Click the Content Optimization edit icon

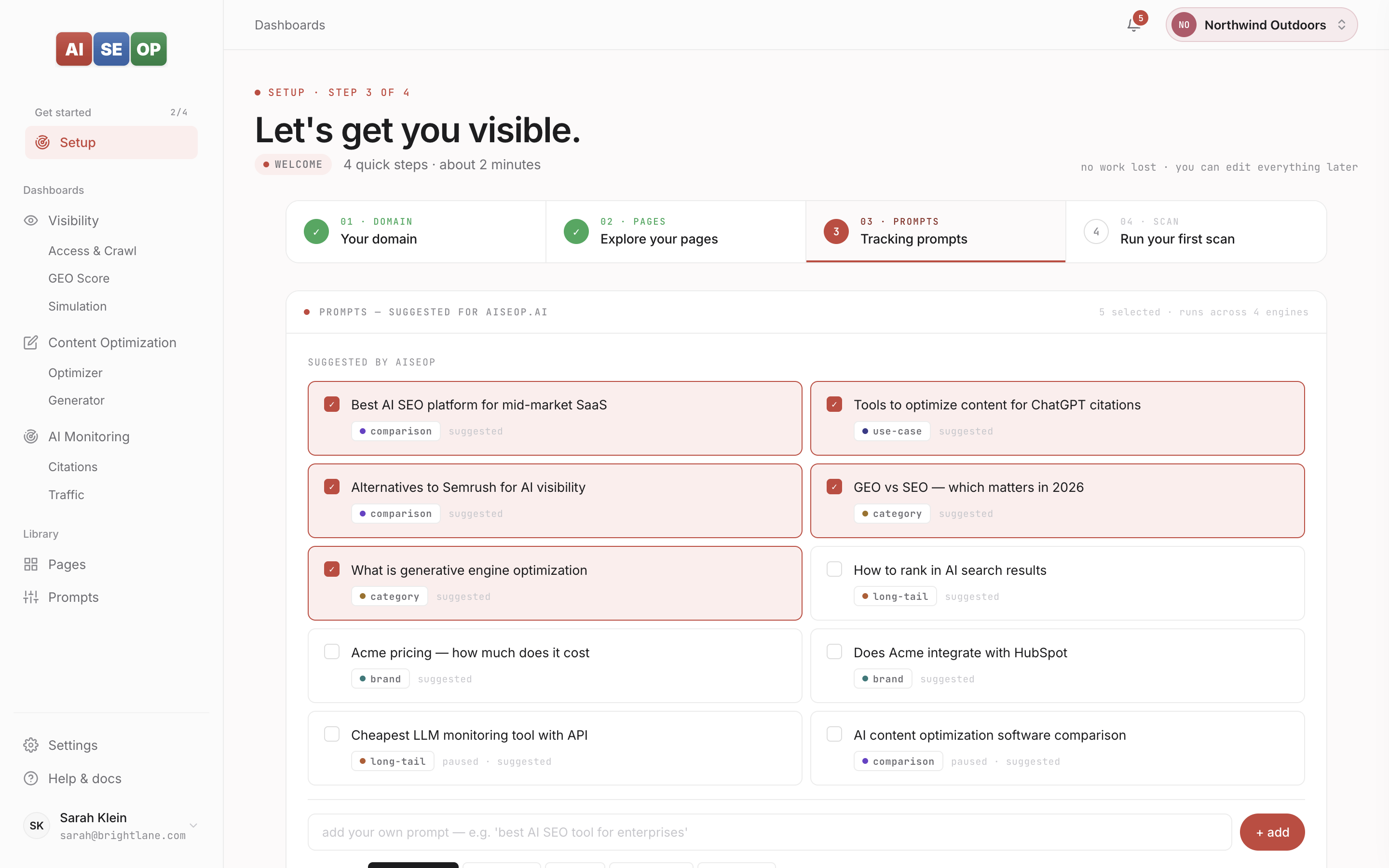(x=31, y=343)
